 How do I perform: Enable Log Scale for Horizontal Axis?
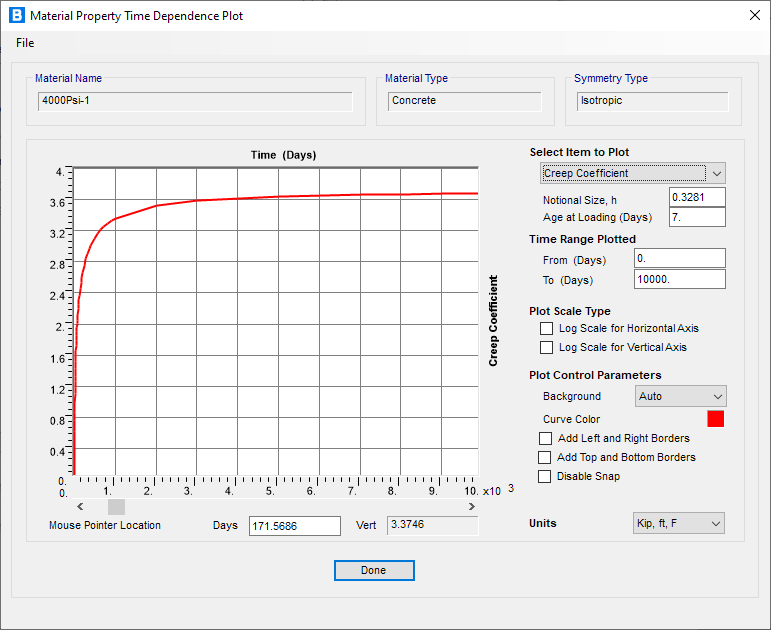[x=546, y=328]
